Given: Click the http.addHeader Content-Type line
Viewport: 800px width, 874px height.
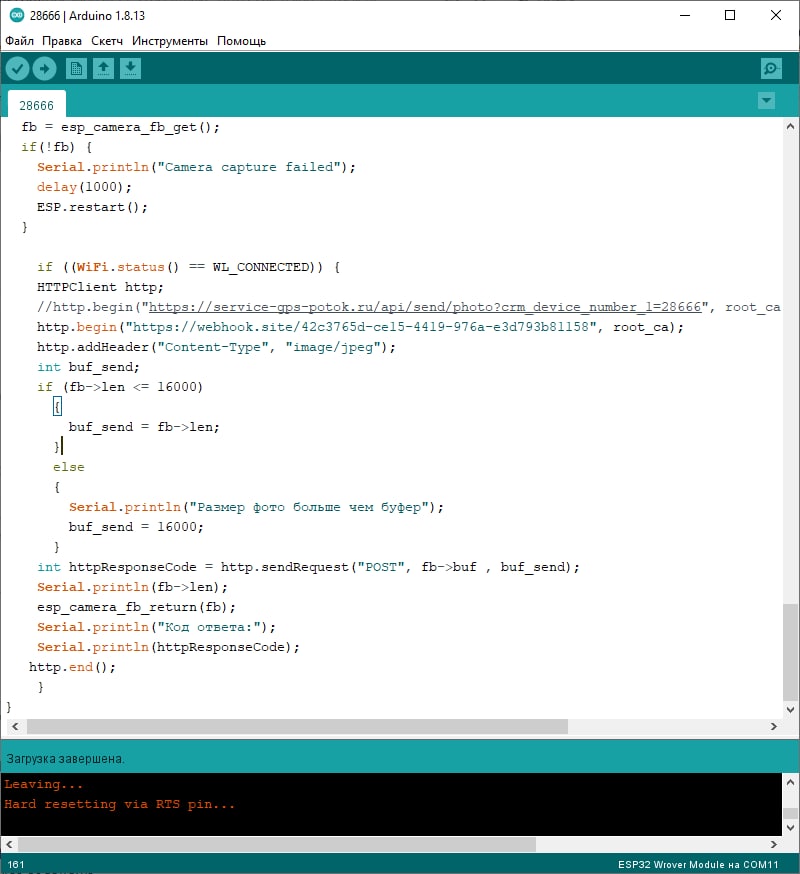Looking at the screenshot, I should click(x=216, y=347).
